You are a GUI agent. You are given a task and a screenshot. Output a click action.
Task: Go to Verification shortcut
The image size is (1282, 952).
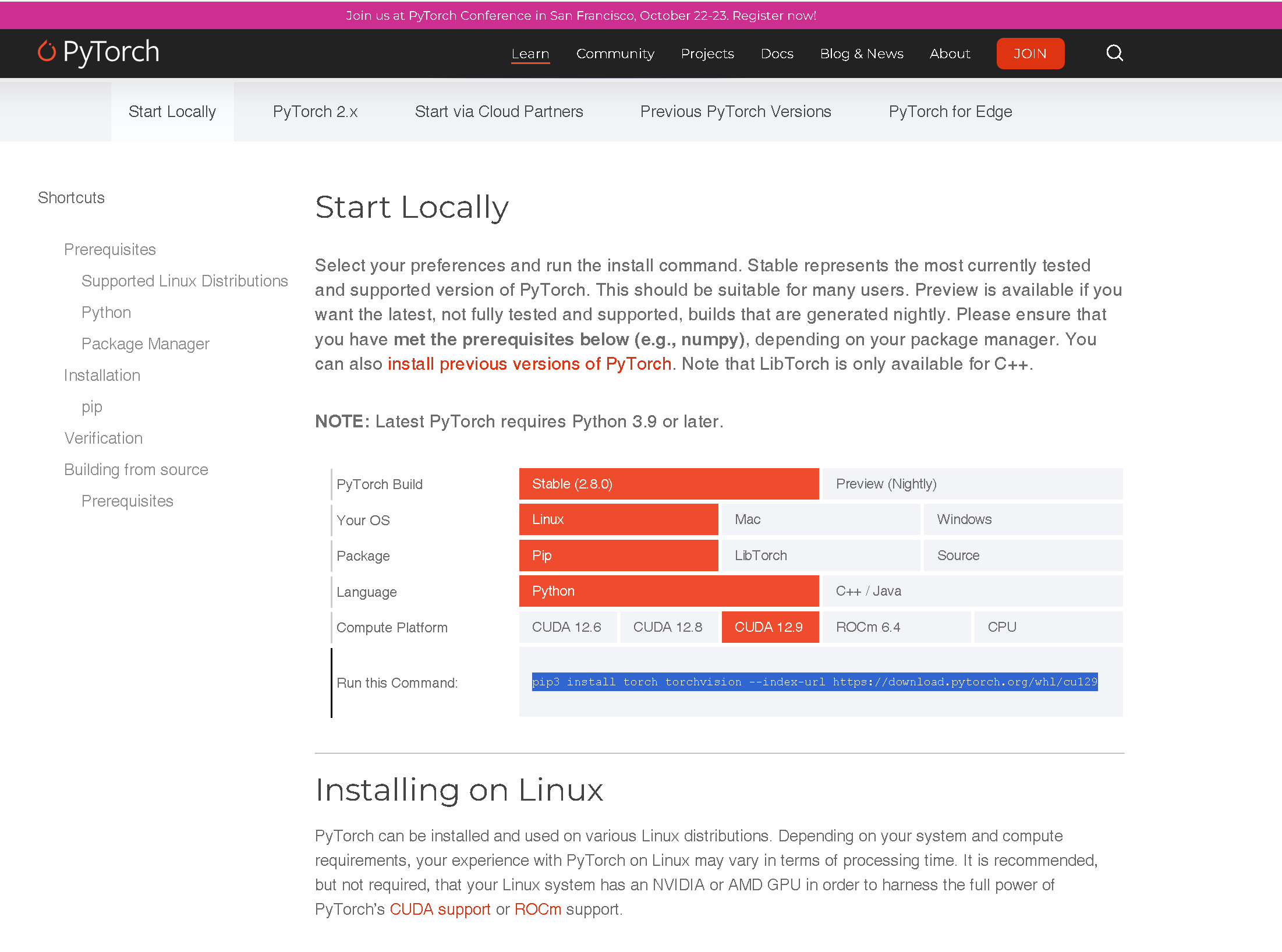pyautogui.click(x=103, y=438)
